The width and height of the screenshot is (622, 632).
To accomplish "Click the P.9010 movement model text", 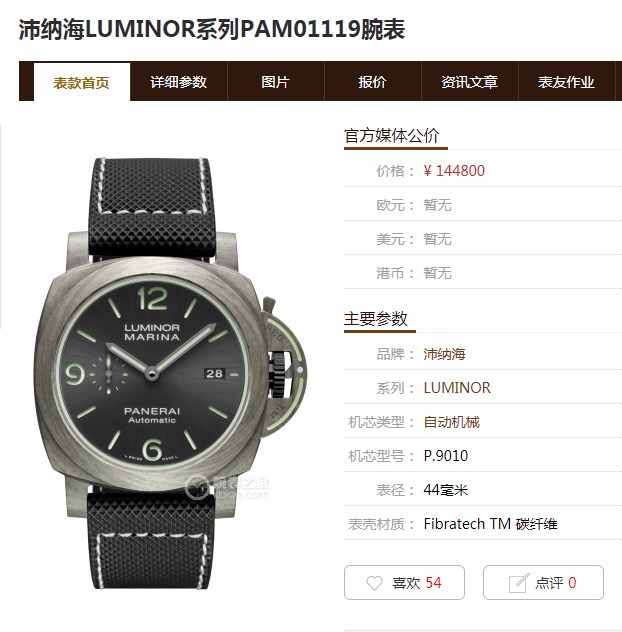I will (445, 456).
